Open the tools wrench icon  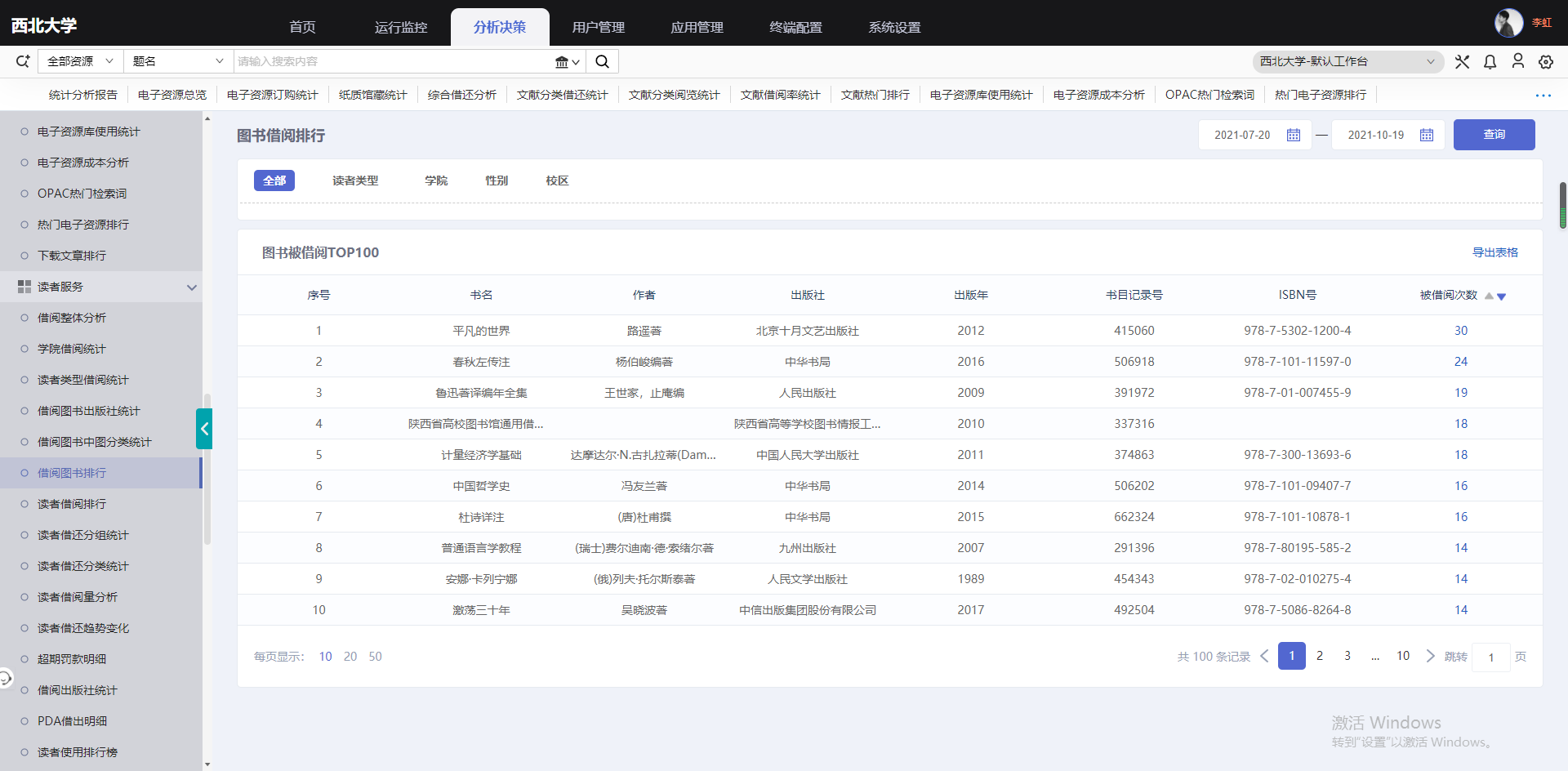pyautogui.click(x=1462, y=61)
